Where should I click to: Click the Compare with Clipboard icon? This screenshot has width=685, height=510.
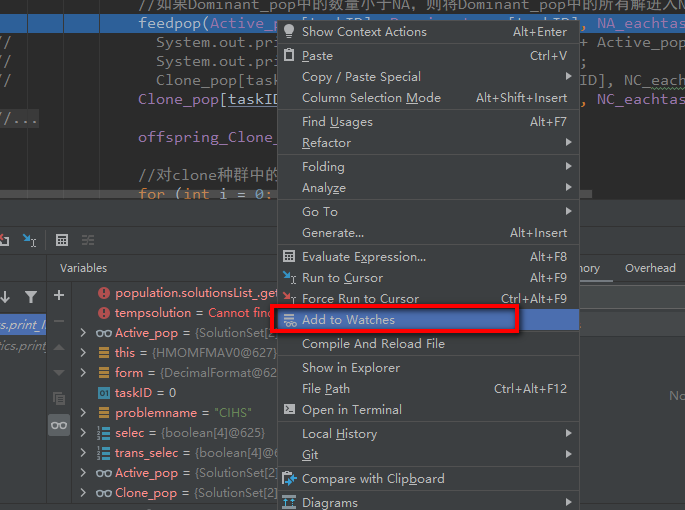(289, 478)
